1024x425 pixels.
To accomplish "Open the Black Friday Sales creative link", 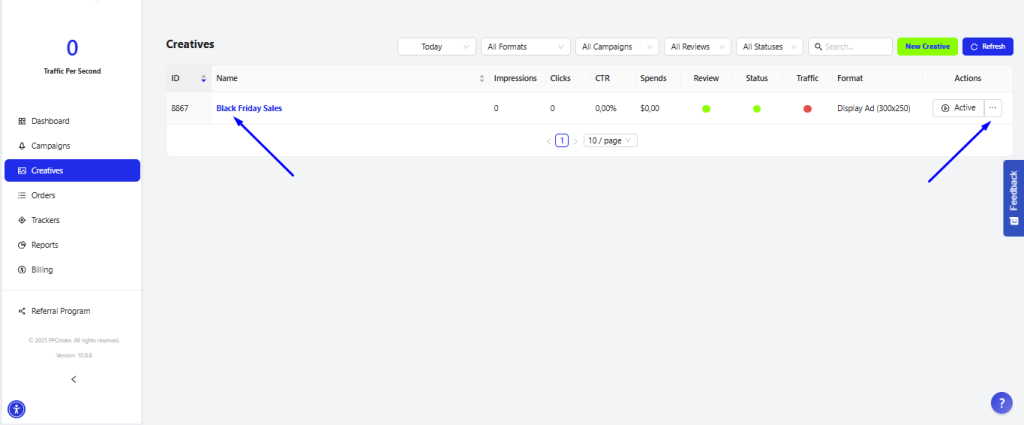I will pos(249,108).
